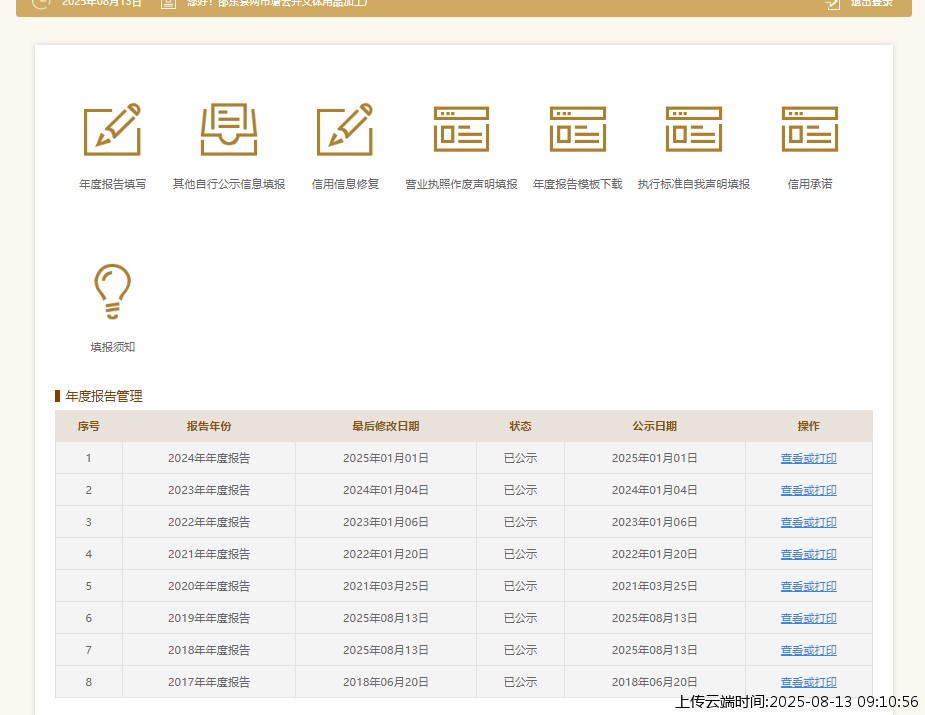This screenshot has height=715, width=925.
Task: Click the 2023年年度报告 cell
Action: click(x=209, y=490)
